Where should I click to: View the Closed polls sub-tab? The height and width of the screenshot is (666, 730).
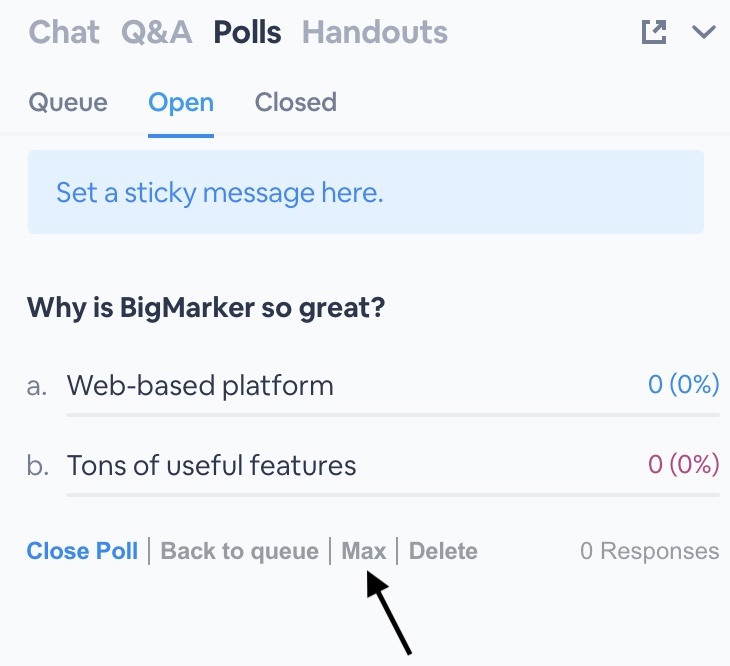tap(295, 102)
